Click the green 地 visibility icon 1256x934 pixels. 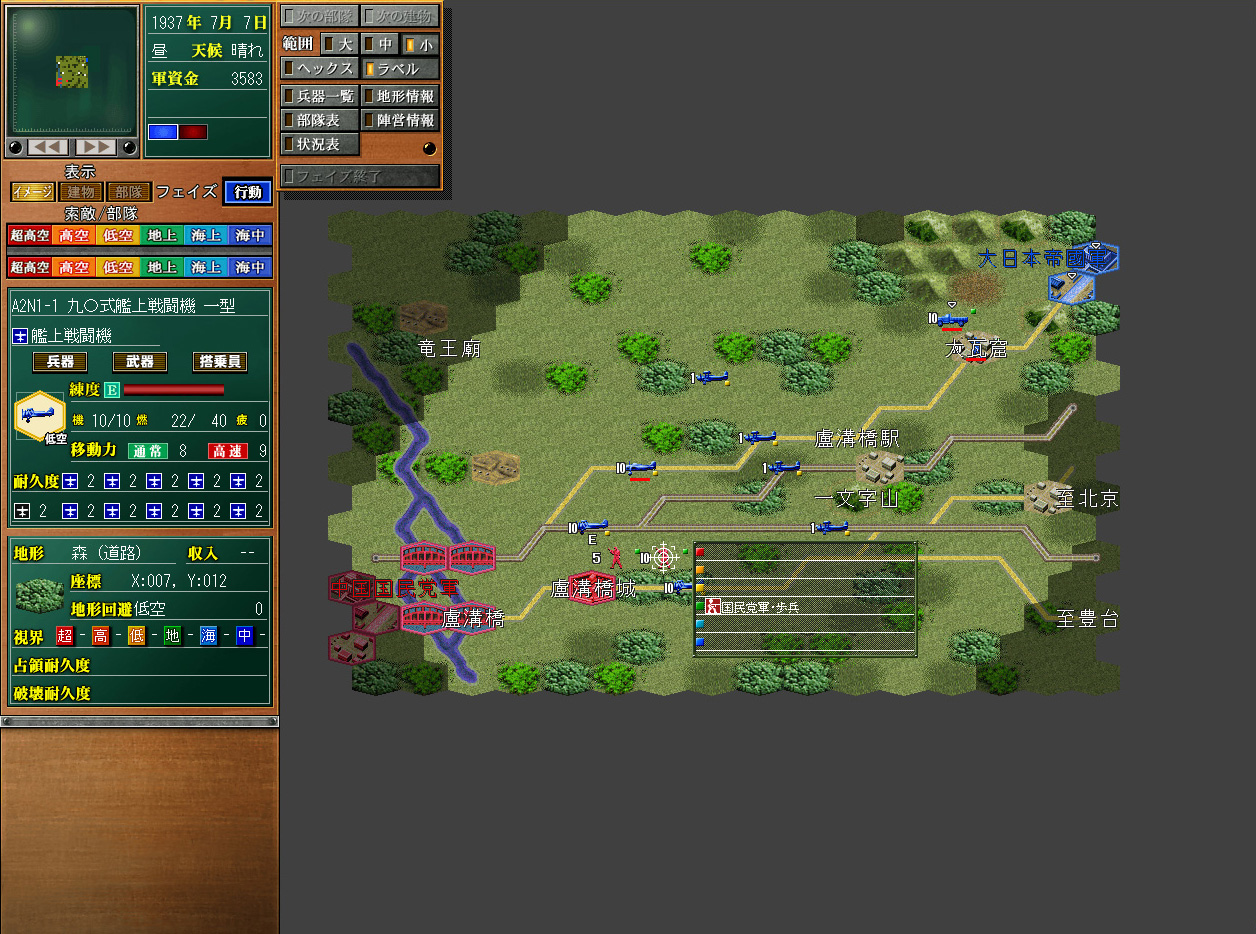coord(172,635)
